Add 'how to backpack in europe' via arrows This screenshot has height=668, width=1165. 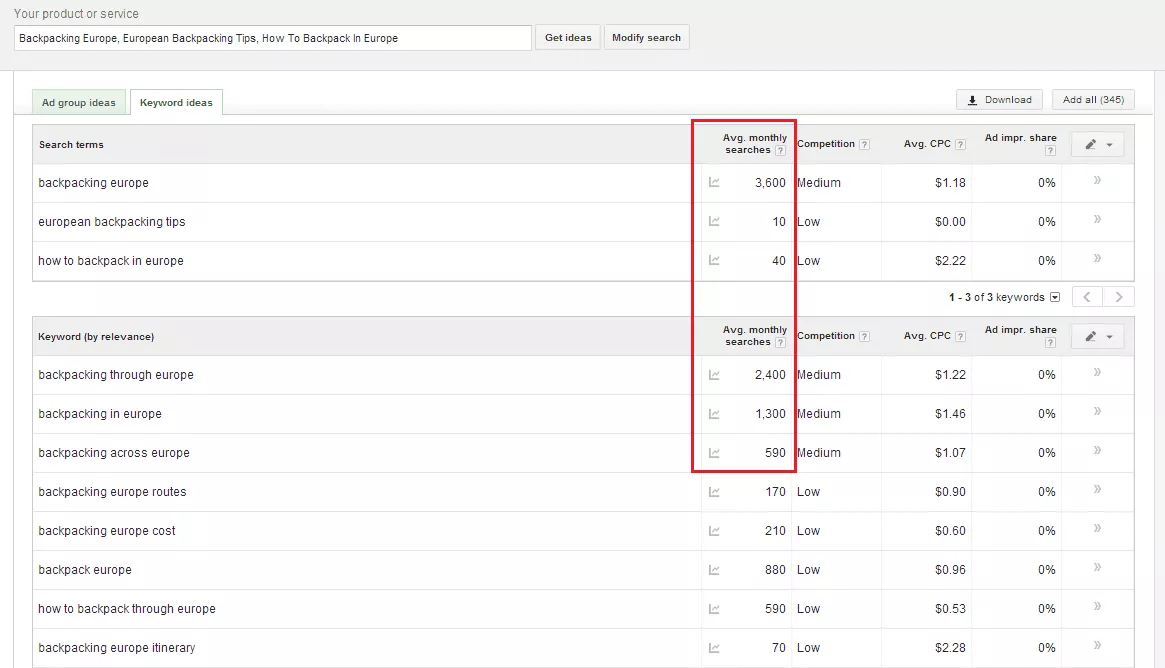1097,259
